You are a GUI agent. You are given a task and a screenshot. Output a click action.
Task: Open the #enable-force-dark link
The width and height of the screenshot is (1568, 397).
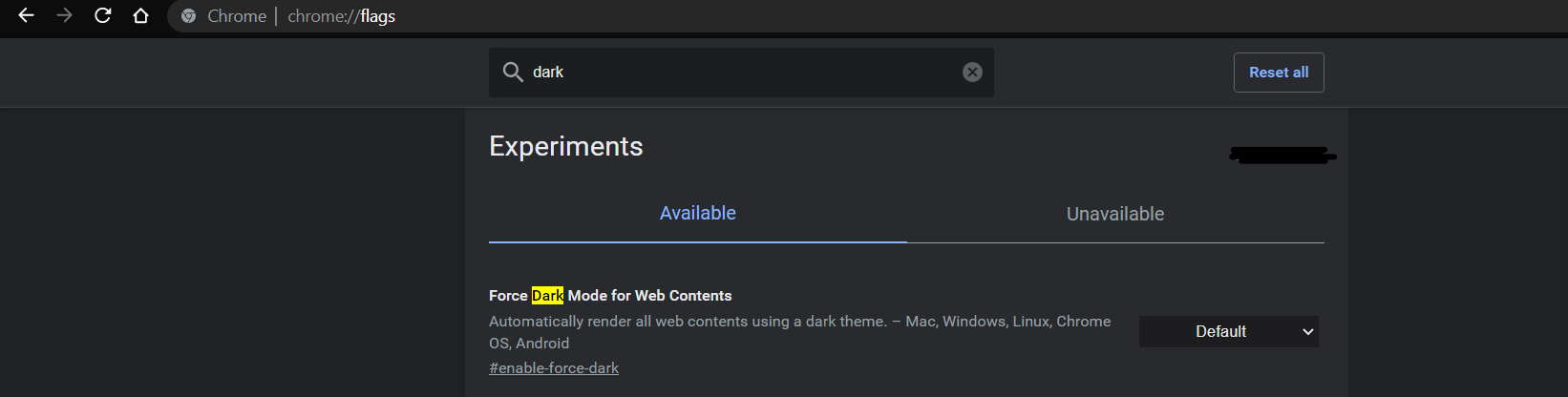pyautogui.click(x=554, y=368)
